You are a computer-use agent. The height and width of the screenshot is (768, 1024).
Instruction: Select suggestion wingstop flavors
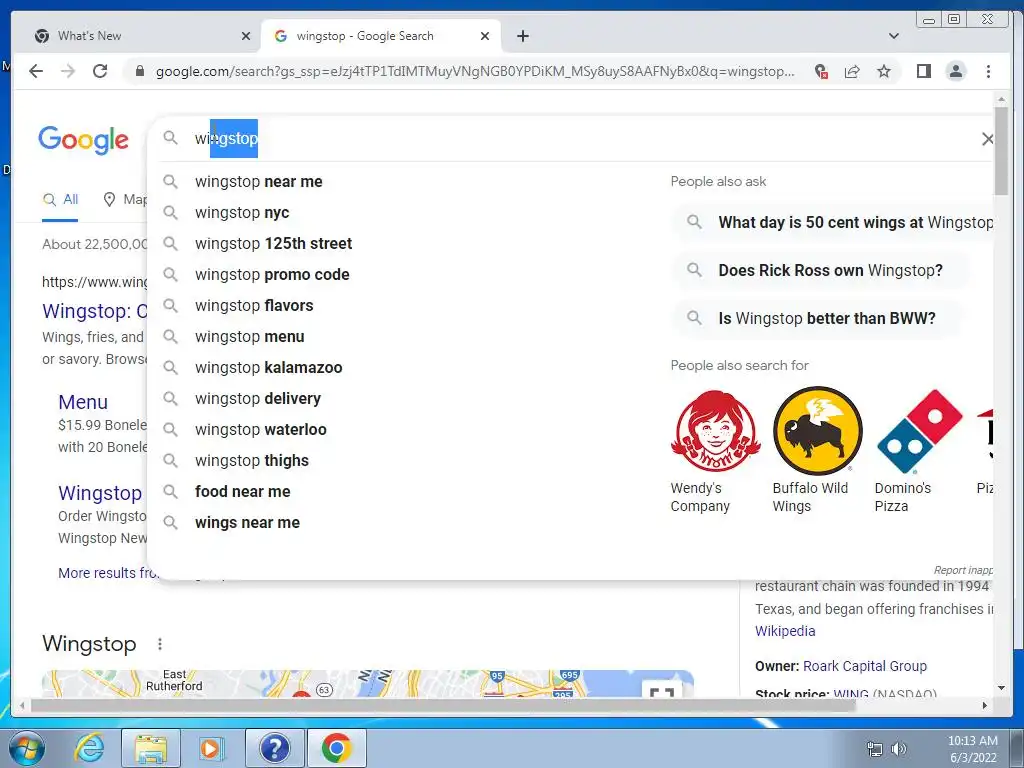click(254, 306)
